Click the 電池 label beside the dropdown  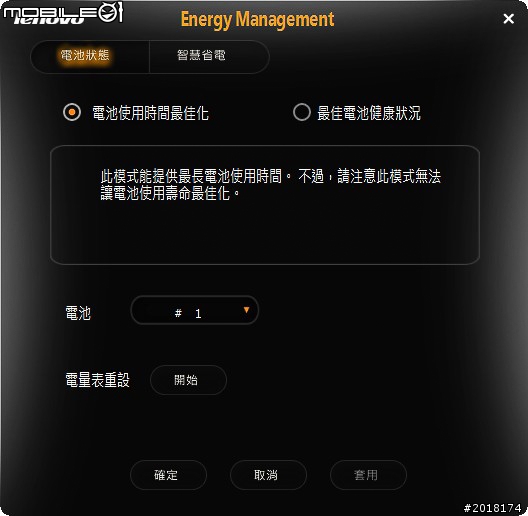point(78,313)
